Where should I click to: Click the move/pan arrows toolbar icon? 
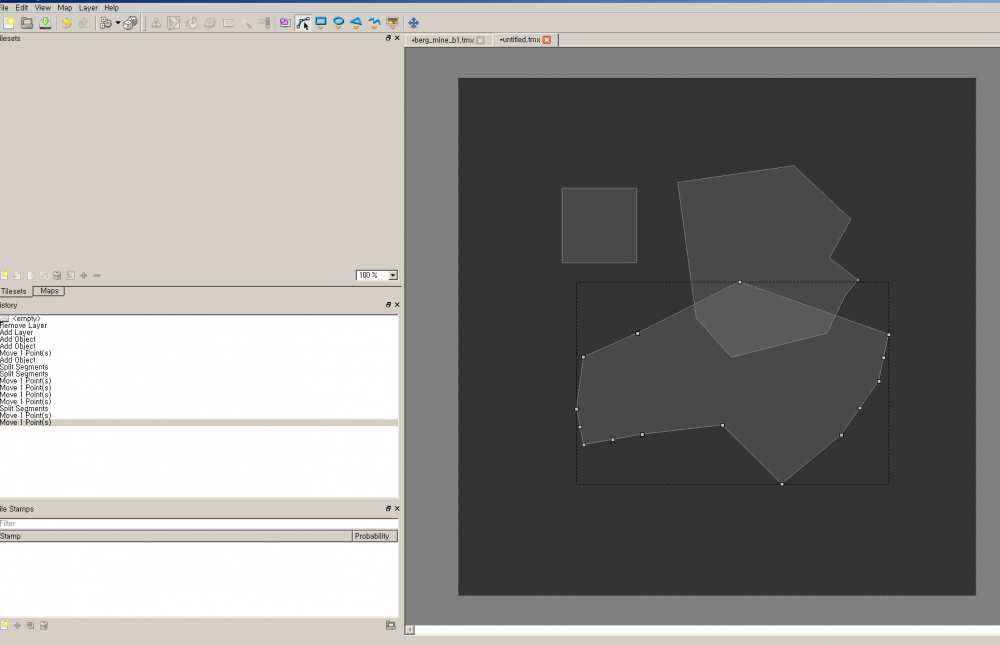(x=414, y=22)
